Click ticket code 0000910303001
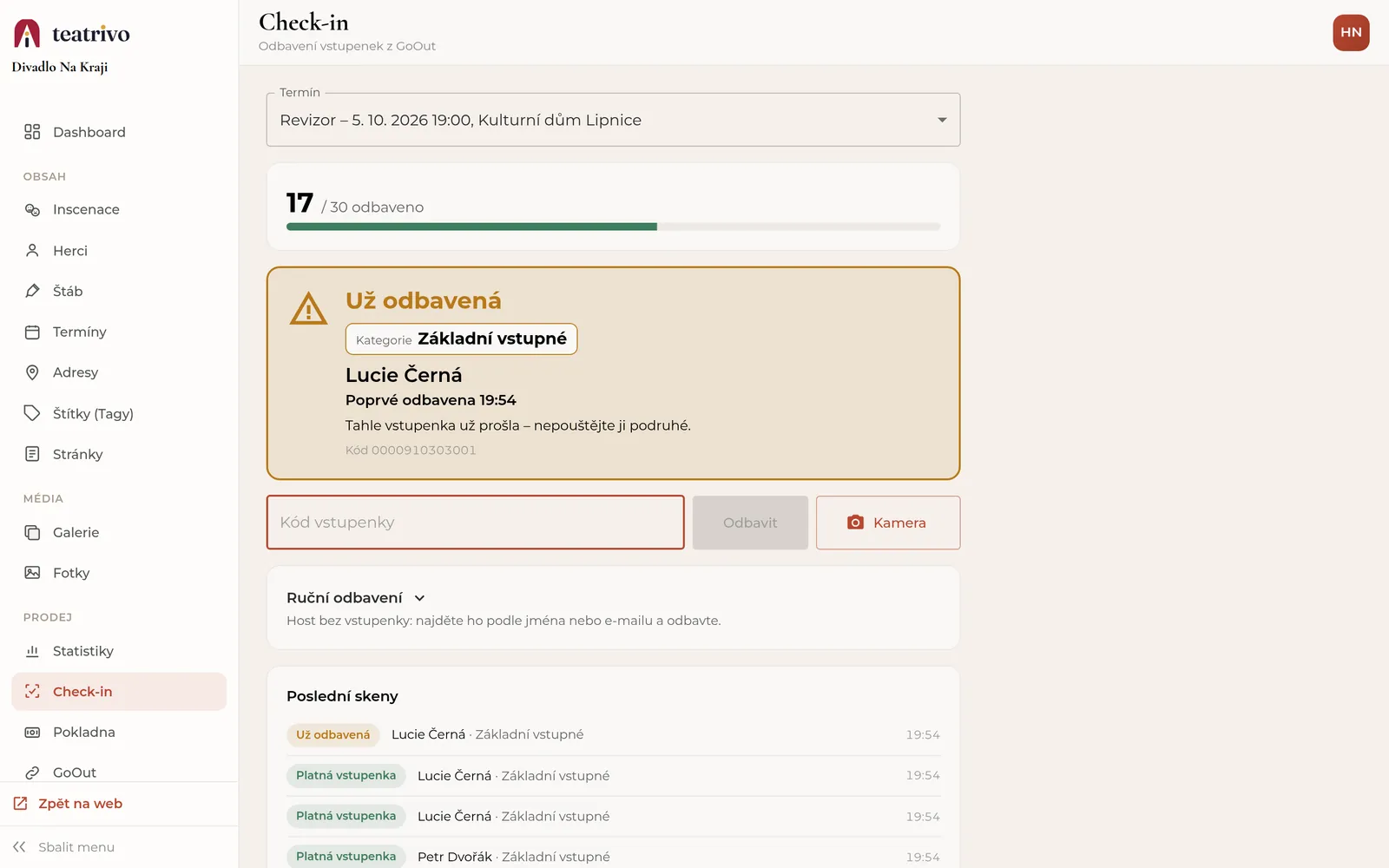 [411, 450]
